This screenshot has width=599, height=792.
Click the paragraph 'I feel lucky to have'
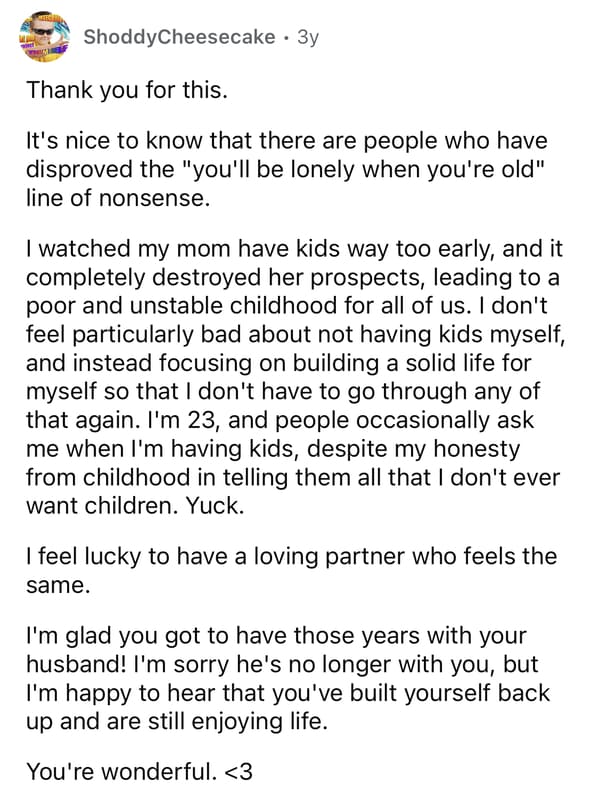pos(291,571)
